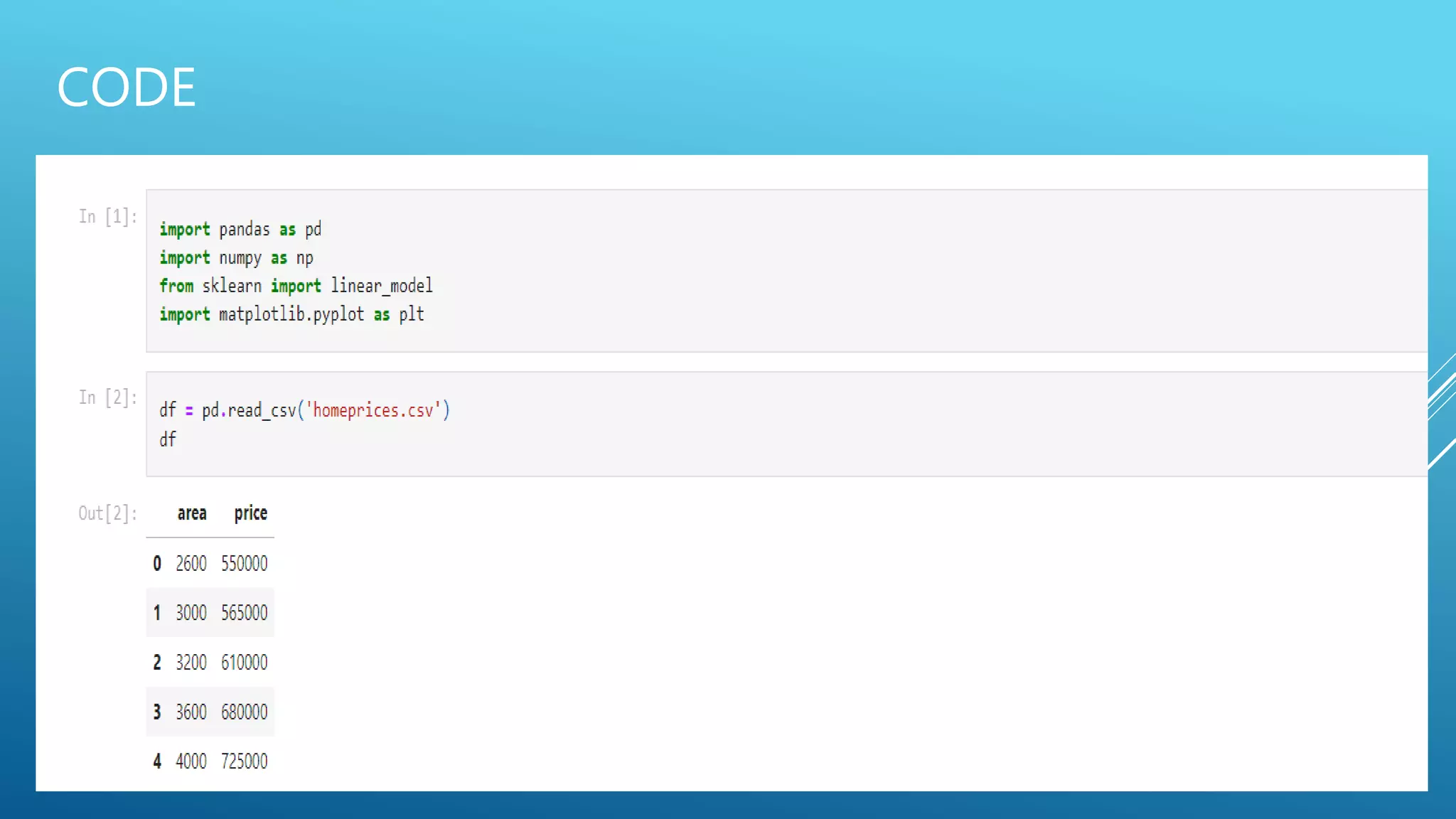Click the Out[2] output prompt
This screenshot has height=819, width=1456.
(107, 513)
